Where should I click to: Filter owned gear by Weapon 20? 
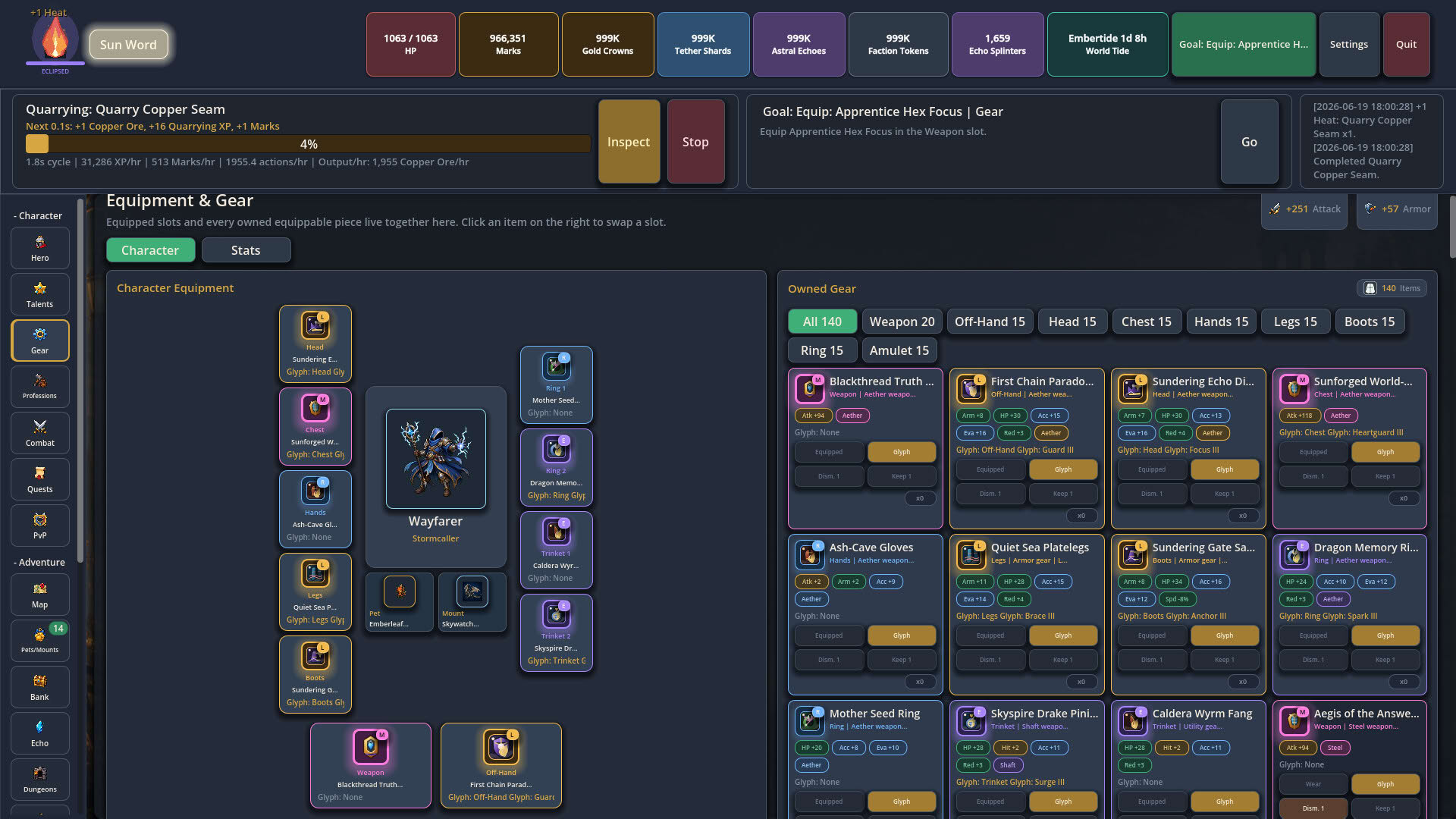point(902,322)
